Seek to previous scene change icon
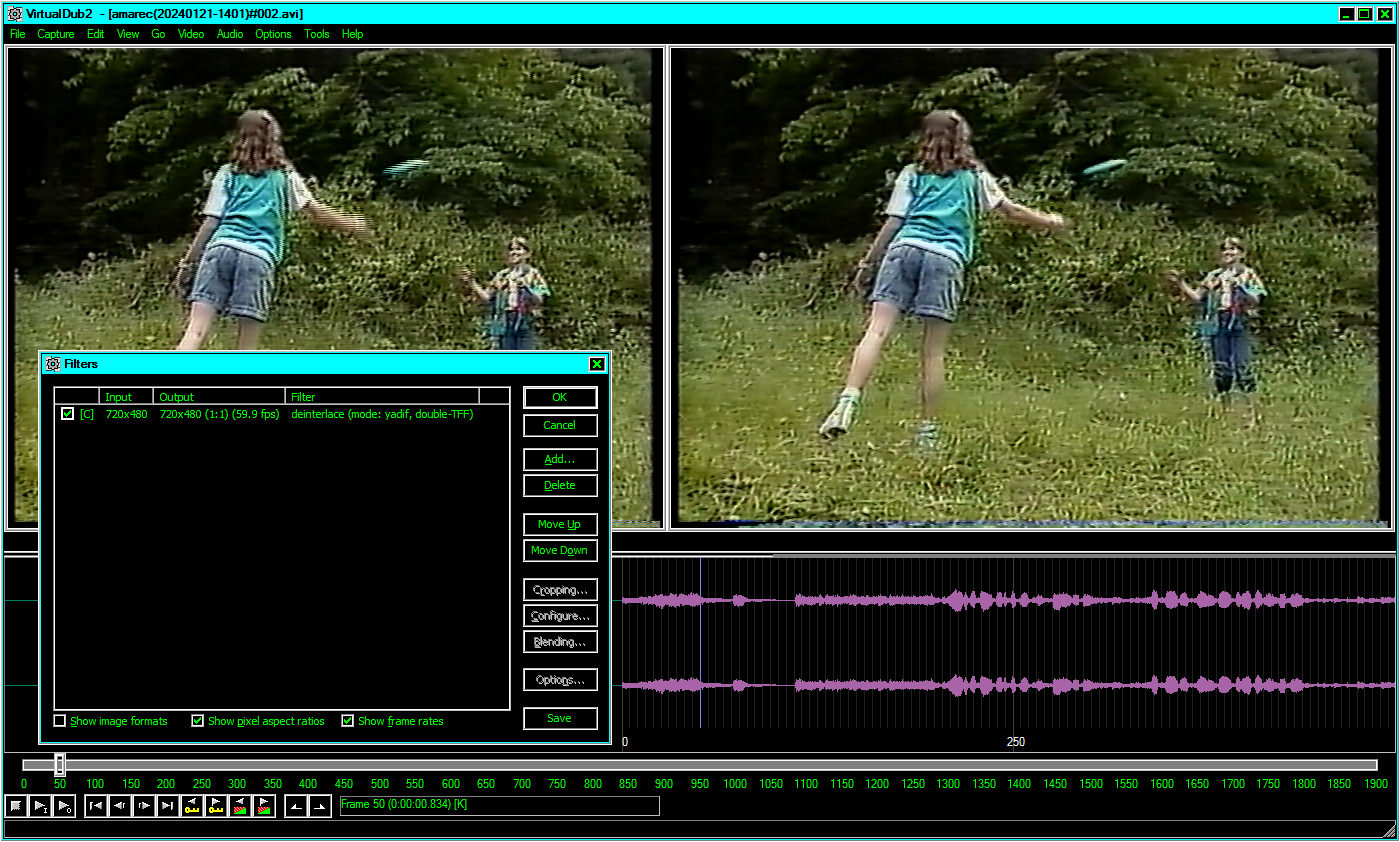The width and height of the screenshot is (1400, 842). [x=240, y=806]
